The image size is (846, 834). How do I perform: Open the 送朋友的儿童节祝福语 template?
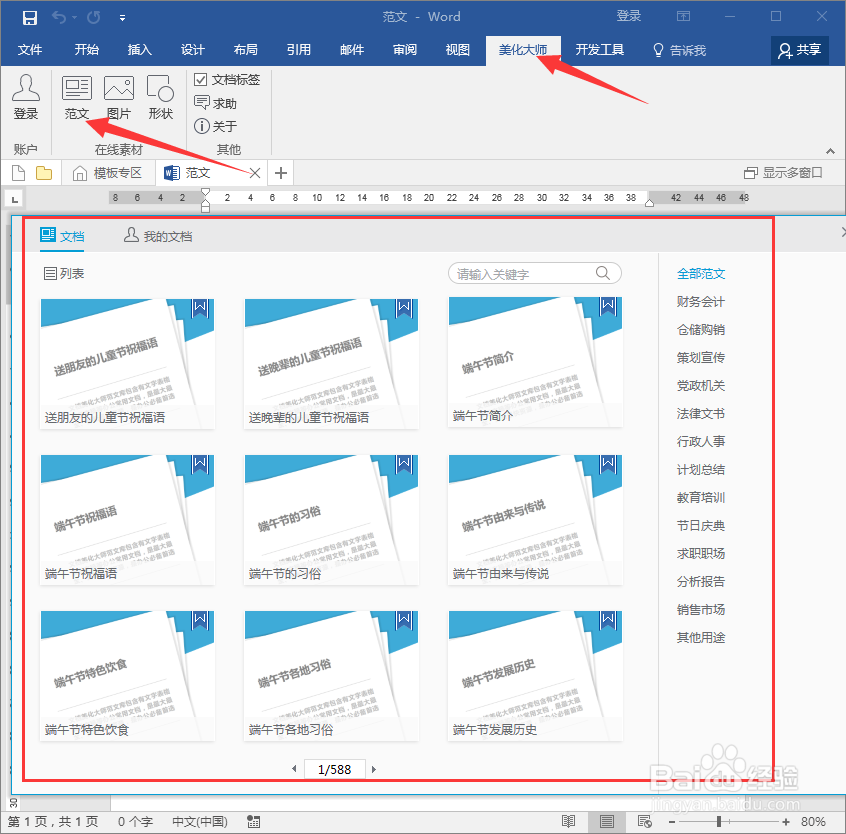click(127, 364)
